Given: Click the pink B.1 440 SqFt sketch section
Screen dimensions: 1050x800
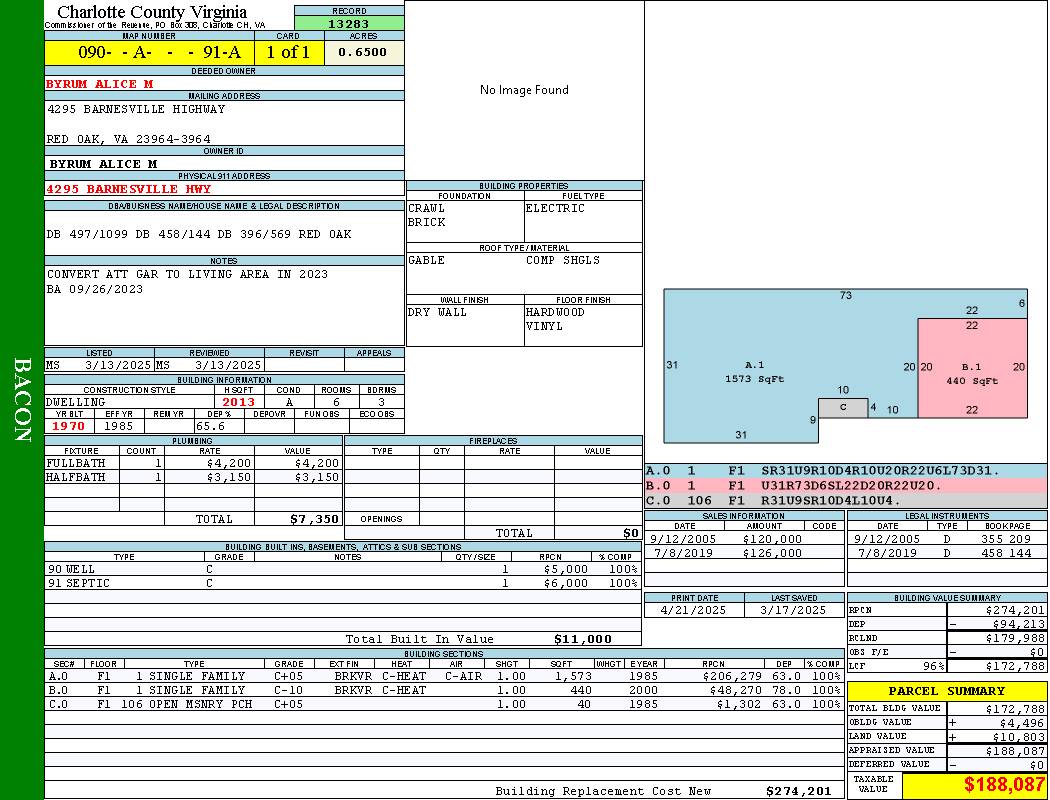Looking at the screenshot, I should [972, 367].
